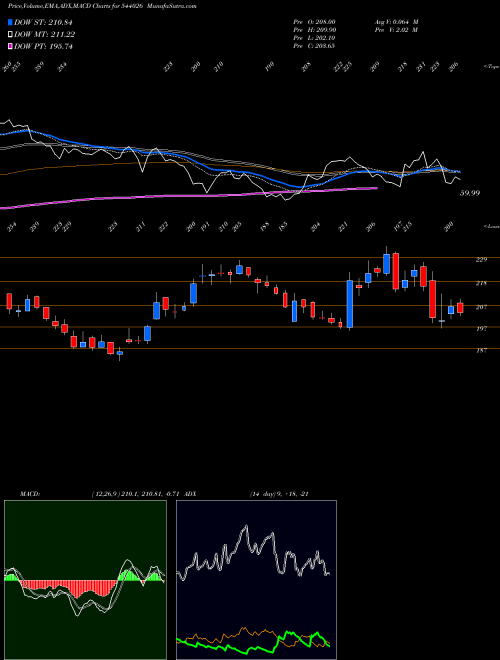Click the last red candlestick on the chart
This screenshot has height=660, width=500.
point(460,308)
